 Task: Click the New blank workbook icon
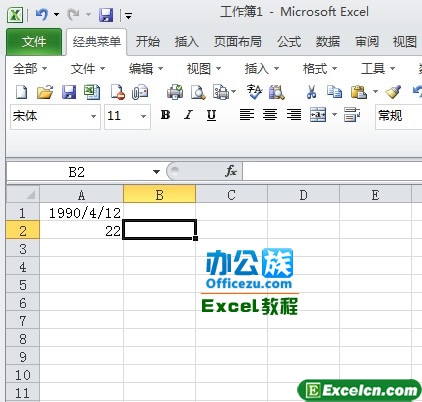pyautogui.click(x=22, y=92)
